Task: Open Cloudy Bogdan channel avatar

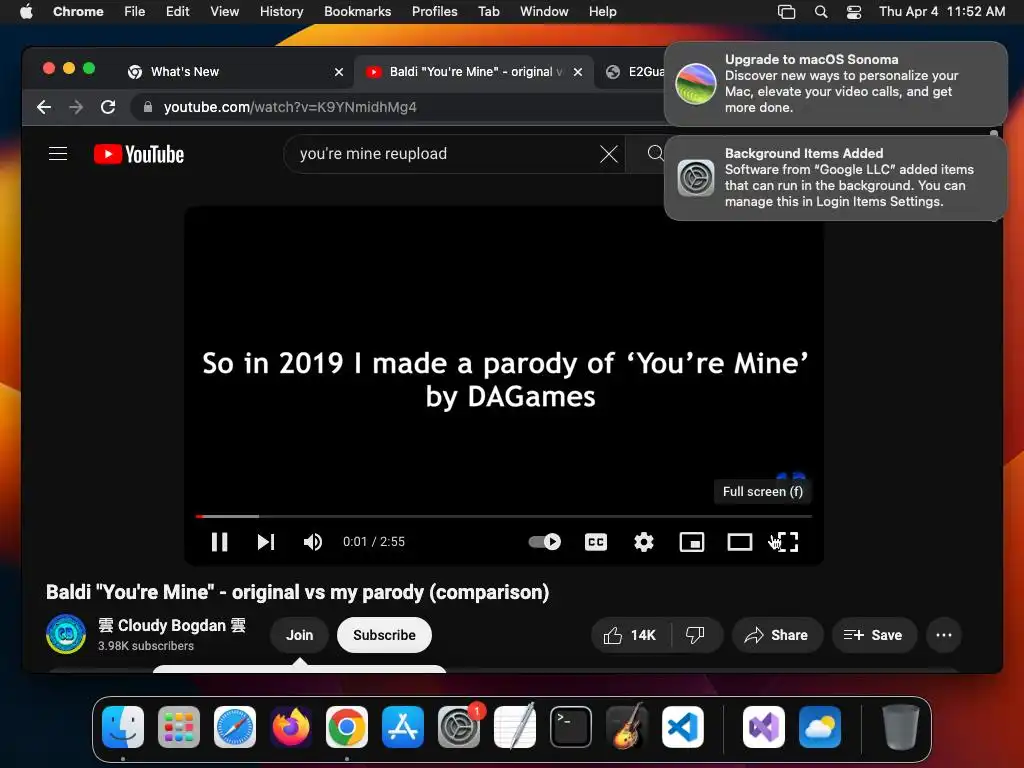Action: [x=66, y=634]
